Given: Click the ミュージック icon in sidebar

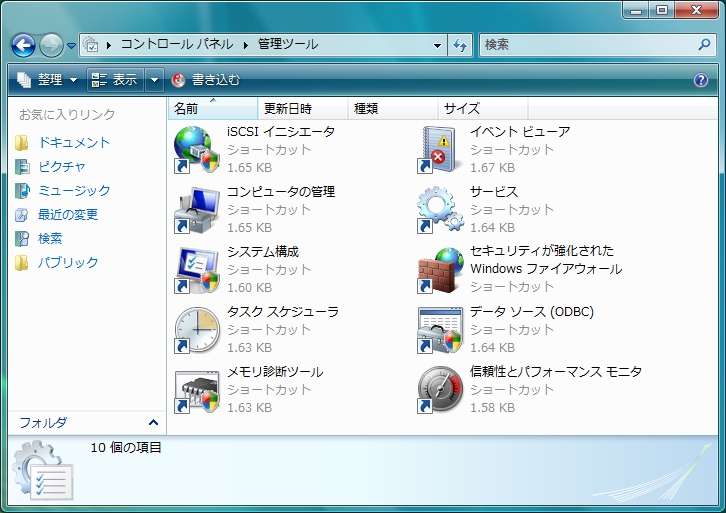Looking at the screenshot, I should [x=21, y=191].
